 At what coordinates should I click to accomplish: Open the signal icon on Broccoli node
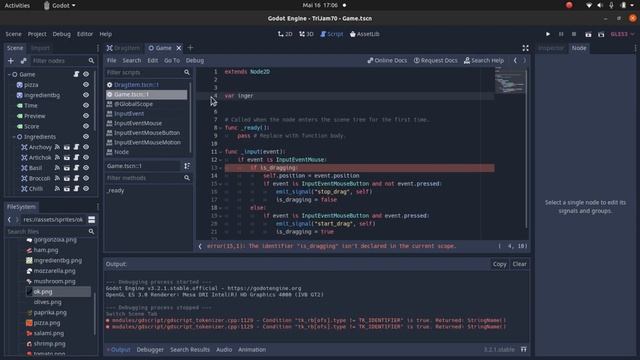(x=57, y=178)
